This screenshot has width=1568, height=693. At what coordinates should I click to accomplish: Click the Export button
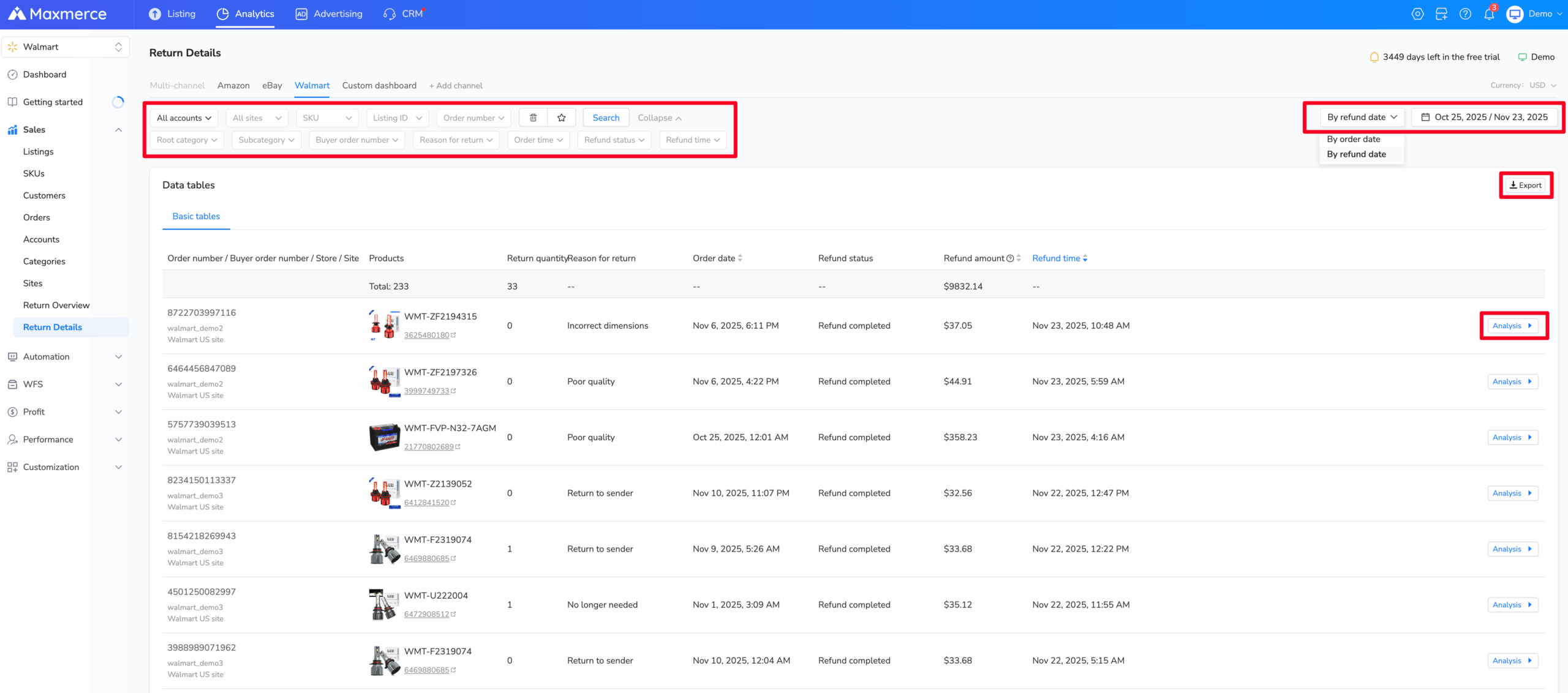tap(1525, 185)
